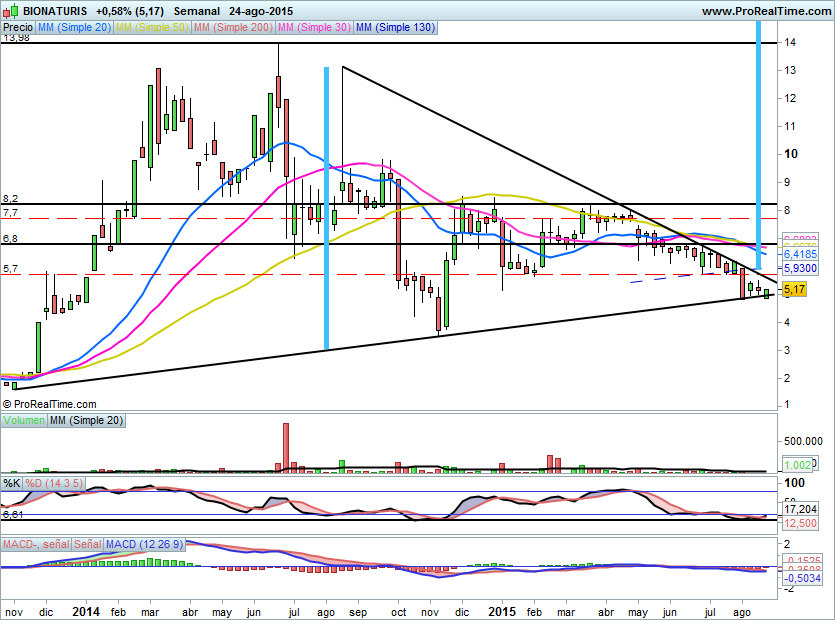Screen dimensions: 835x620
Task: Select the %K stochastic label
Action: click(12, 483)
